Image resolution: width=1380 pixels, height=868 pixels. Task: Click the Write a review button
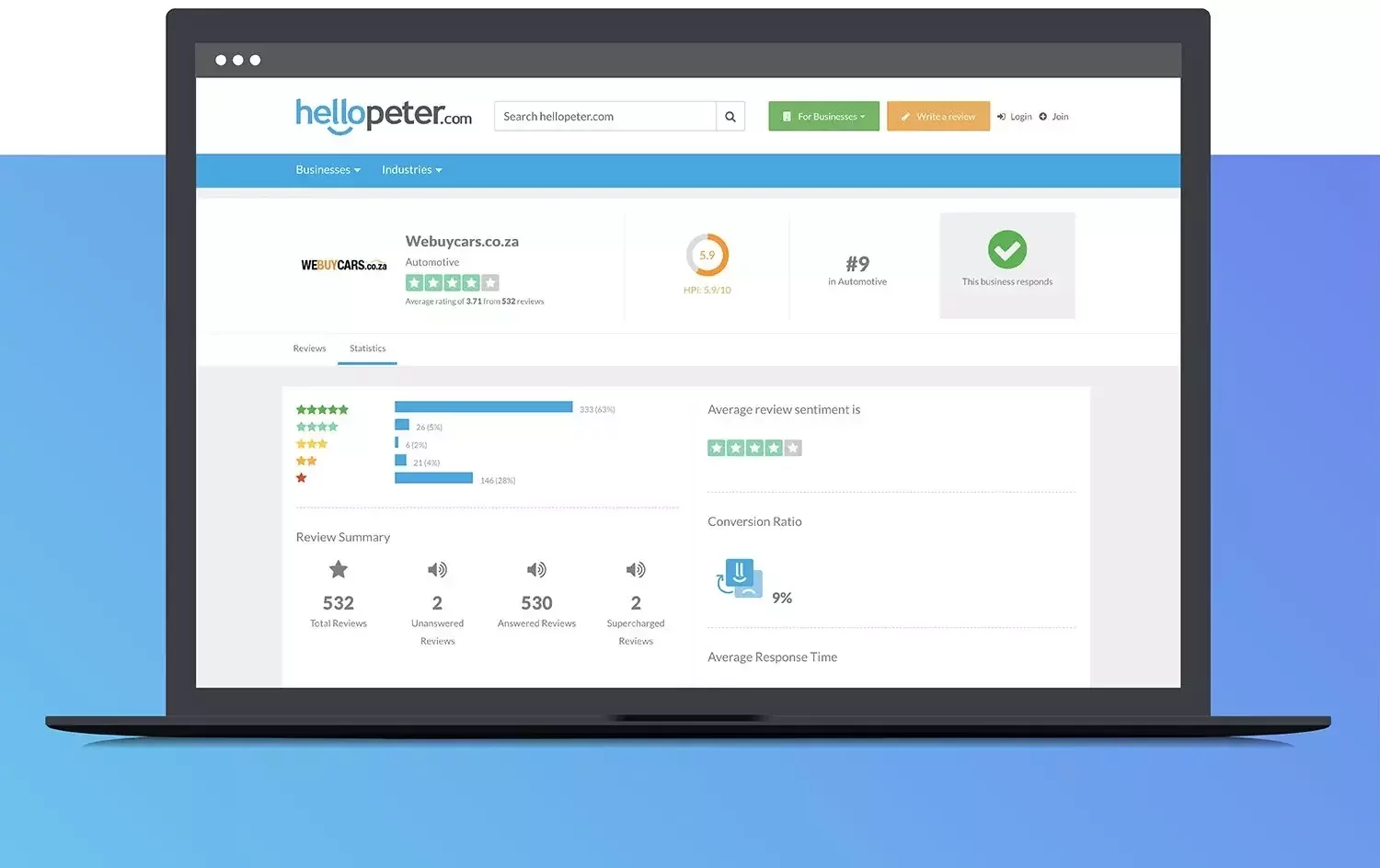pyautogui.click(x=937, y=116)
